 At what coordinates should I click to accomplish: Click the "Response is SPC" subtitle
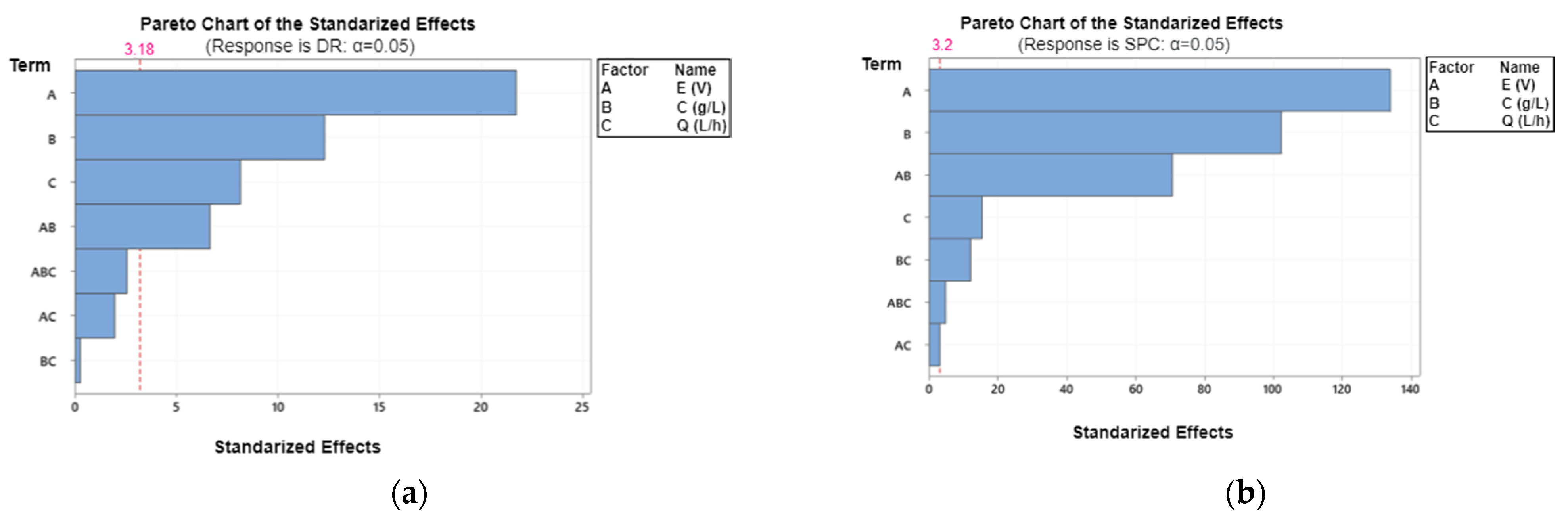point(1123,44)
